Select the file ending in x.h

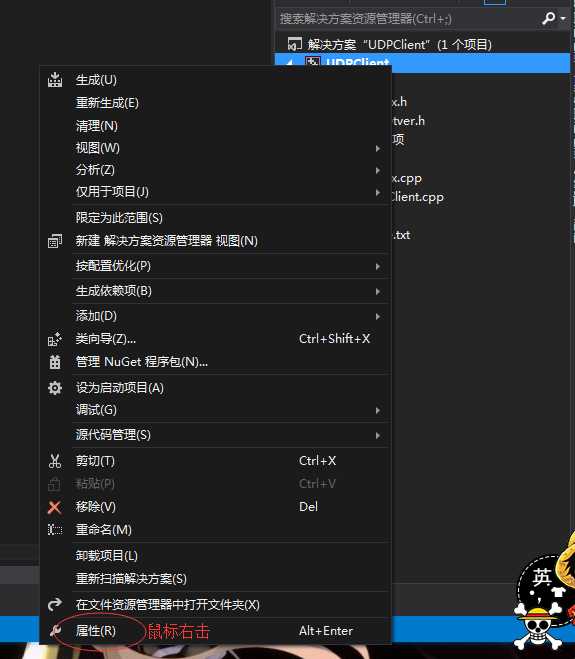[x=399, y=102]
